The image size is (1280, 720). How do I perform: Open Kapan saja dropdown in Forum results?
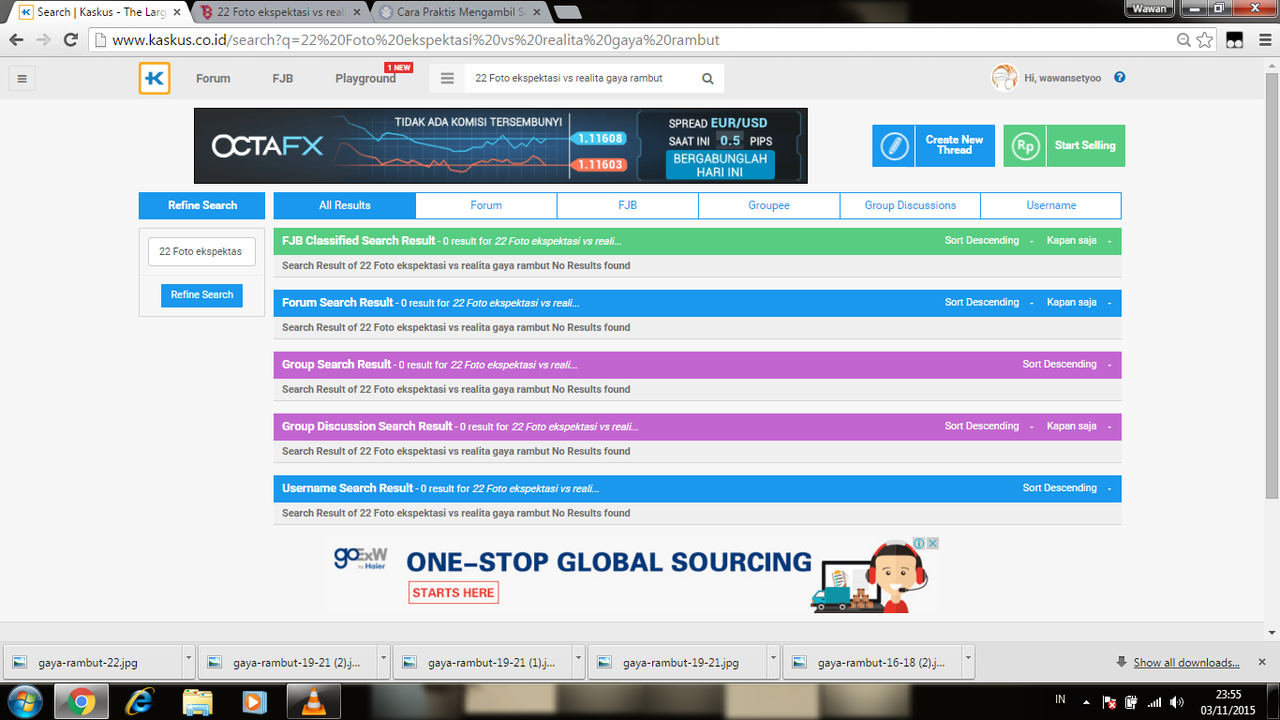(1078, 303)
